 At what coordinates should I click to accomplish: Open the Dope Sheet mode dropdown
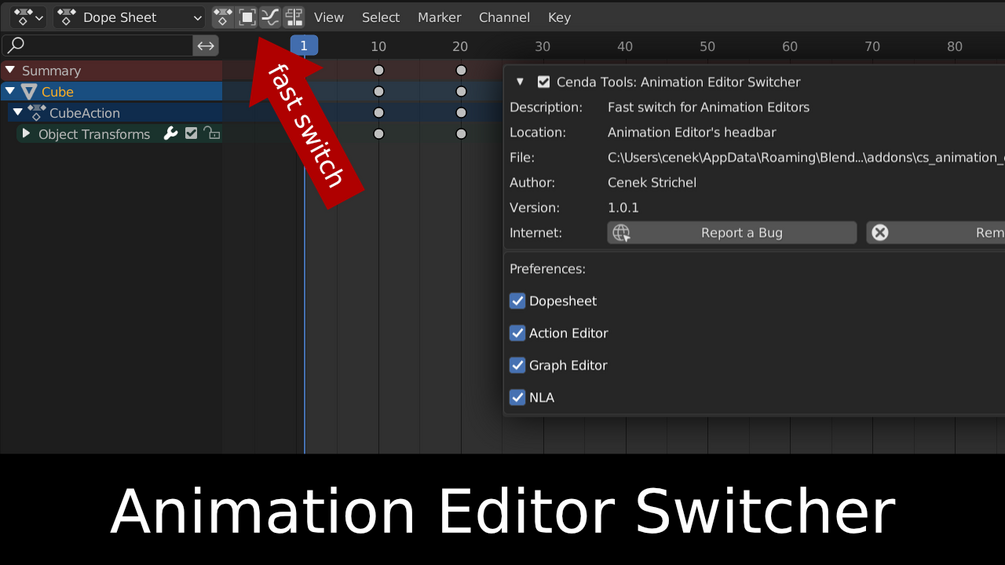coord(129,17)
